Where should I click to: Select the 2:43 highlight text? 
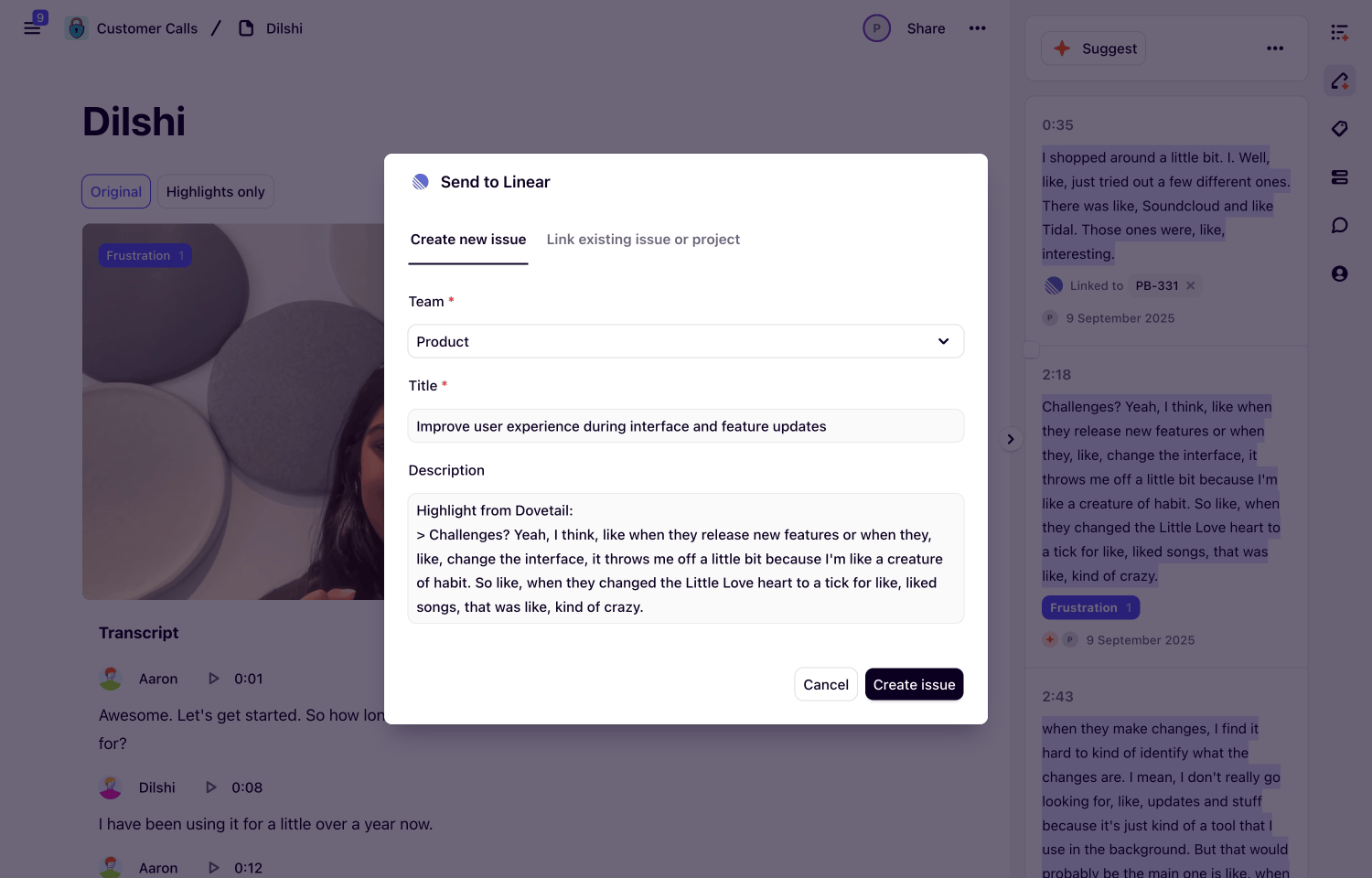pyautogui.click(x=1165, y=798)
